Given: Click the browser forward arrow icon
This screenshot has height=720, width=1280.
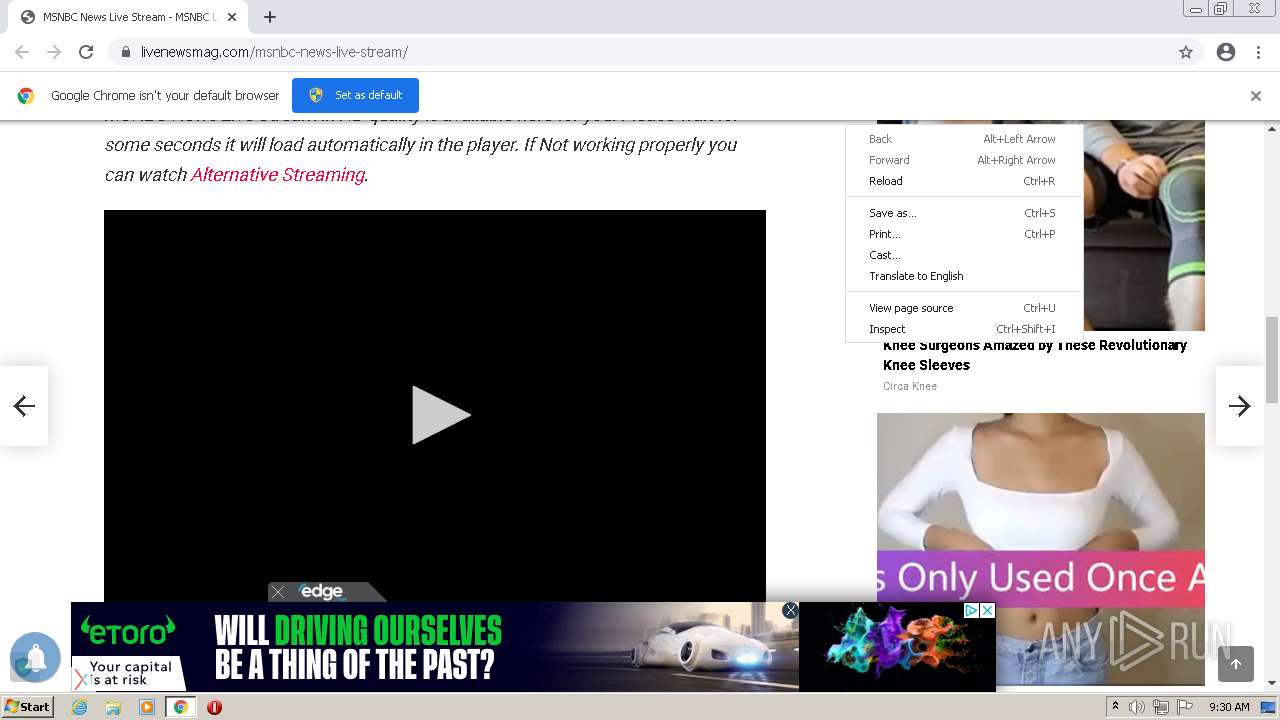Looking at the screenshot, I should pyautogui.click(x=54, y=52).
